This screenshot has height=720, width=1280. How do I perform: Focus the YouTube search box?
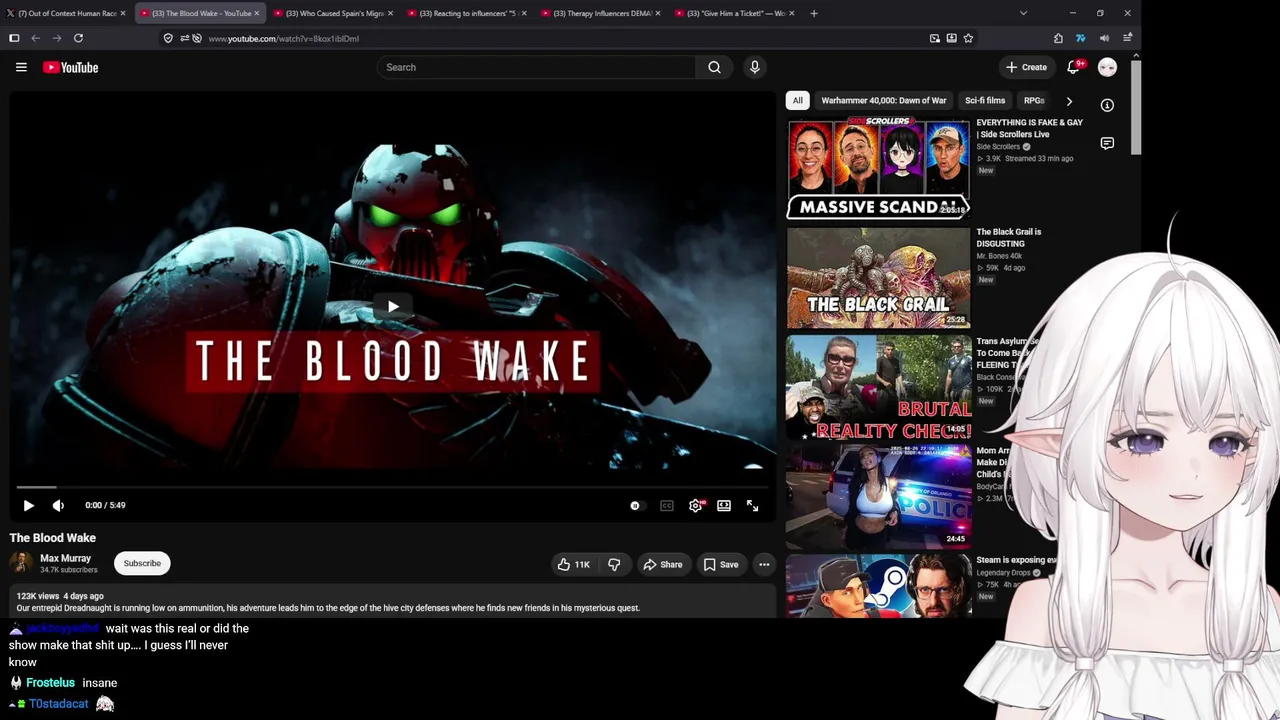pos(537,67)
